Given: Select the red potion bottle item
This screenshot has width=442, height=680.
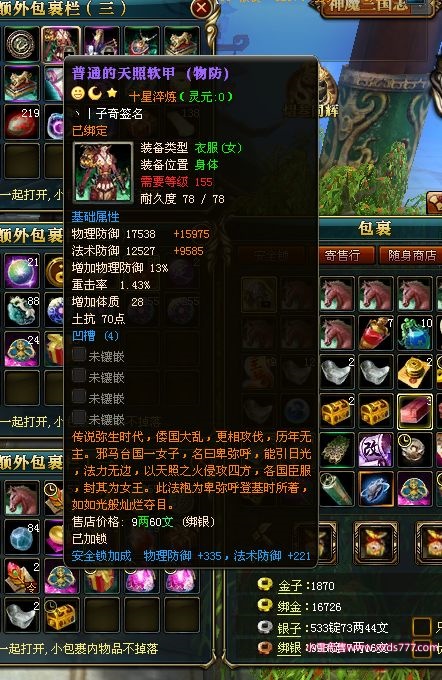Looking at the screenshot, I should pyautogui.click(x=376, y=333).
